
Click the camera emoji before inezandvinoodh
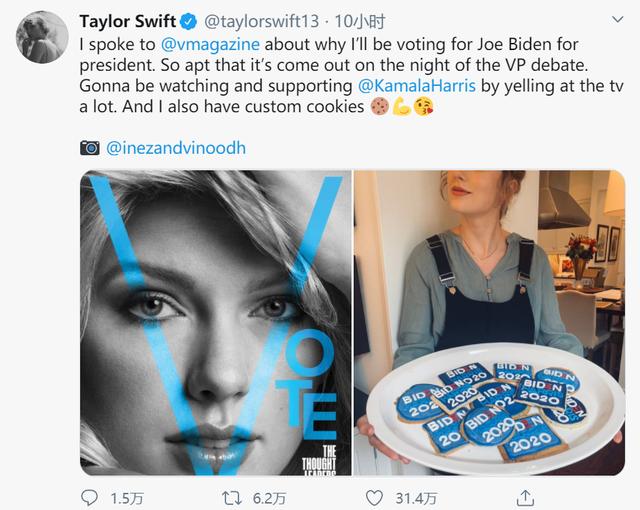[x=90, y=148]
